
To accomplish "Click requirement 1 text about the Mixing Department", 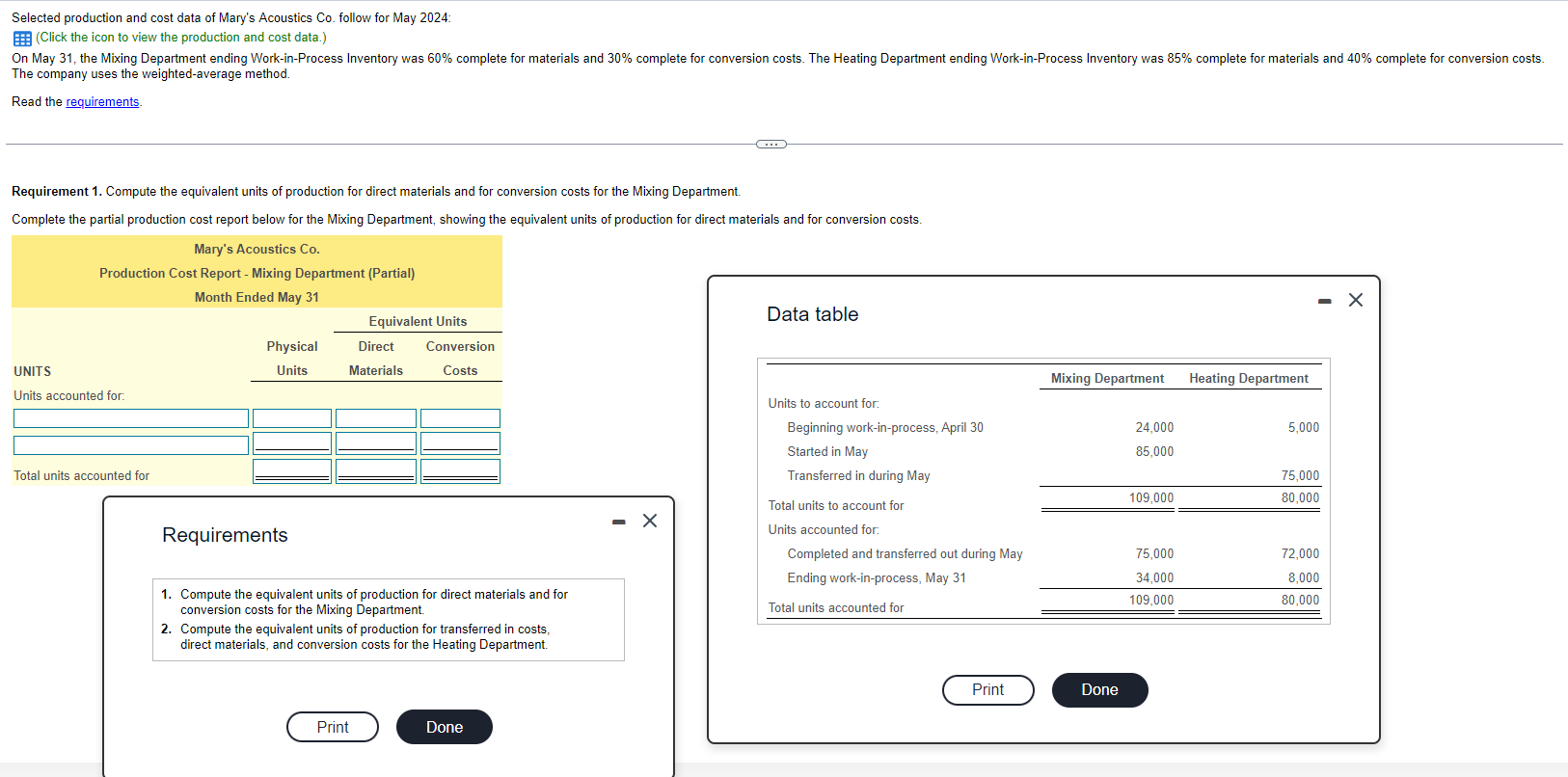I will [x=374, y=603].
